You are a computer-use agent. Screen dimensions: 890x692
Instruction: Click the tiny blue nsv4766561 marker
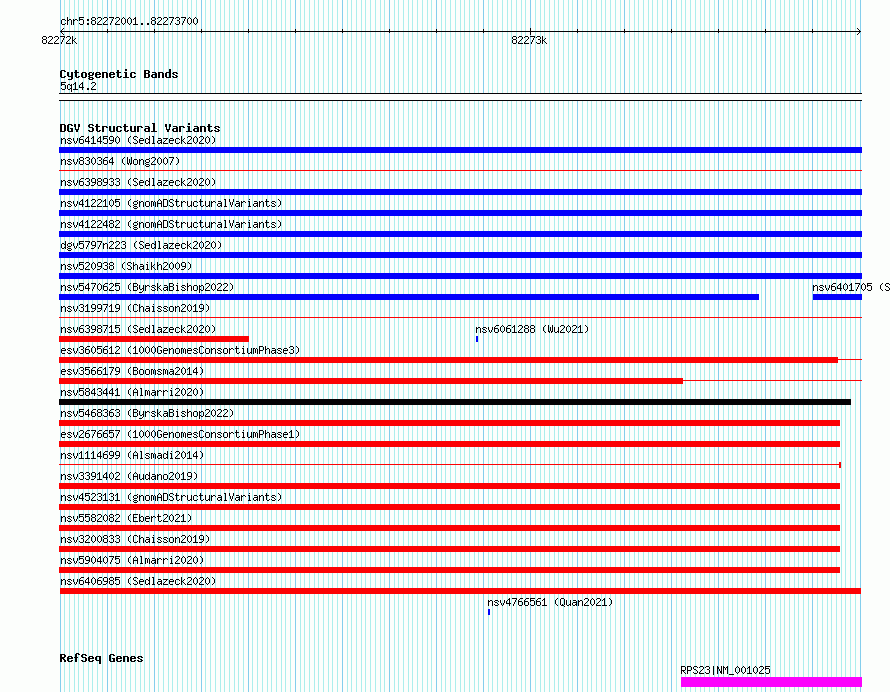489,612
